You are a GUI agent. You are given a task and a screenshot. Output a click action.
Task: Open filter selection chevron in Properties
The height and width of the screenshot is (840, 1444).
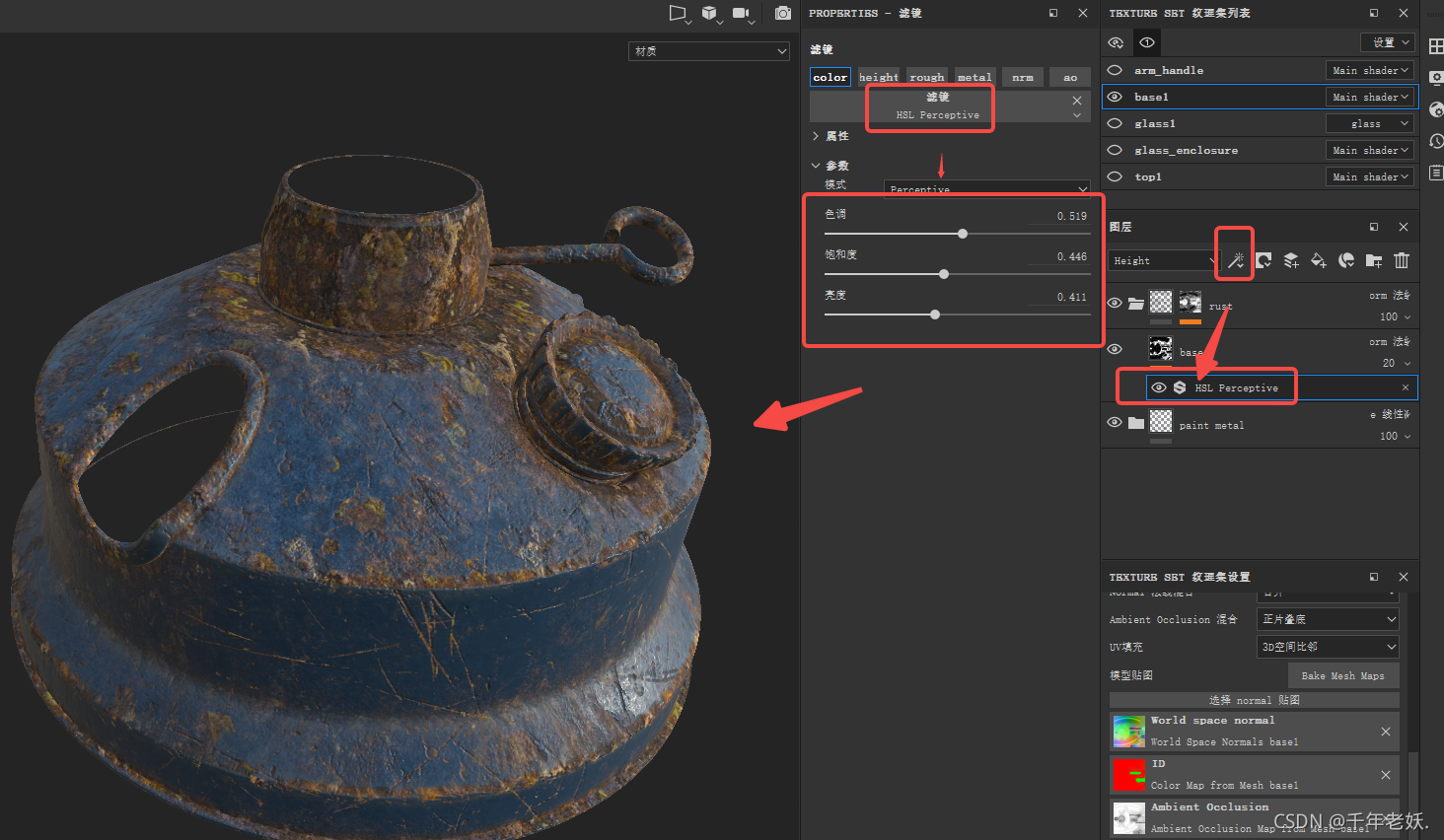pyautogui.click(x=1077, y=115)
